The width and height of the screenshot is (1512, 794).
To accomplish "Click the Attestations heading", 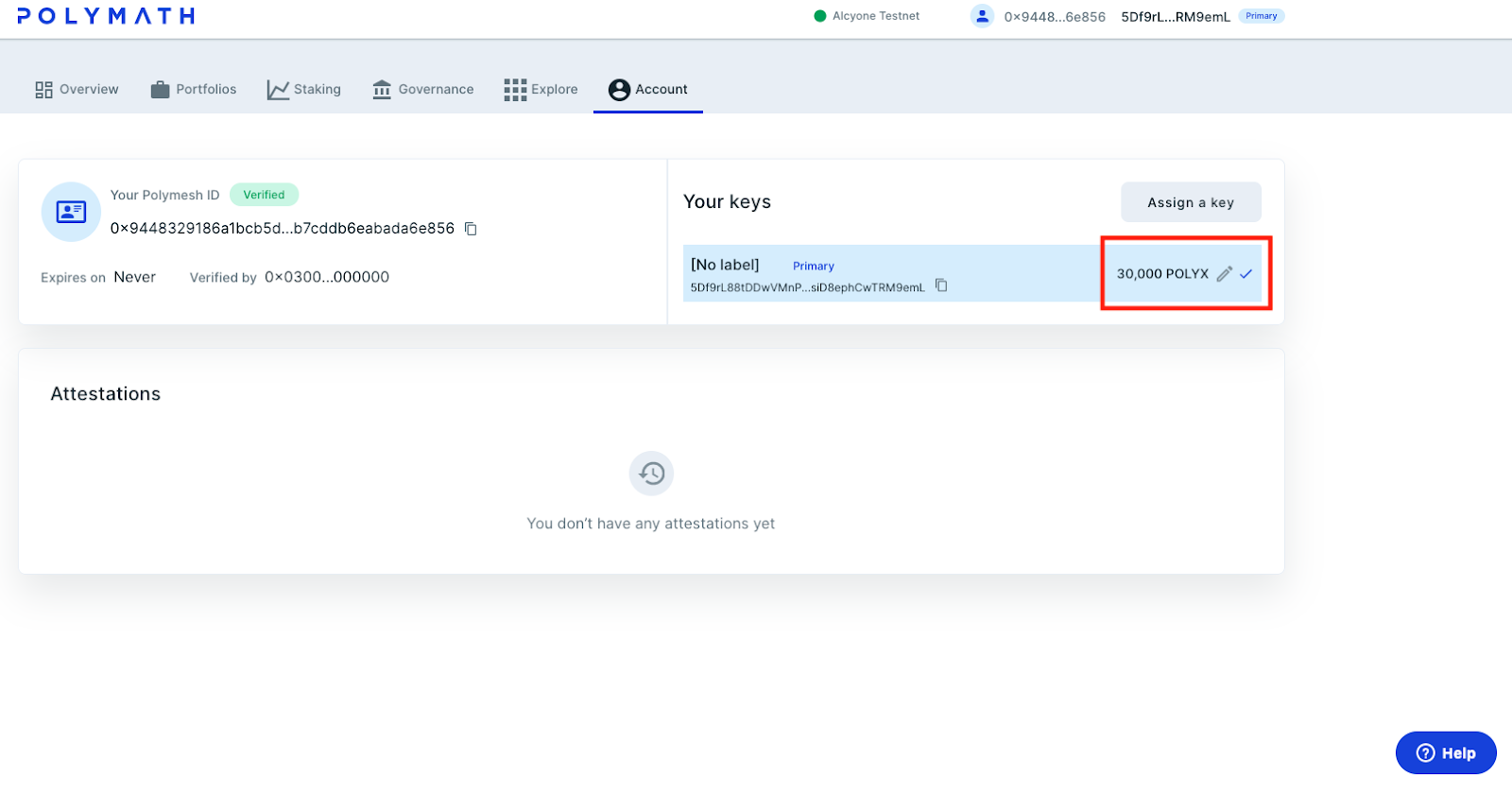I will point(106,394).
